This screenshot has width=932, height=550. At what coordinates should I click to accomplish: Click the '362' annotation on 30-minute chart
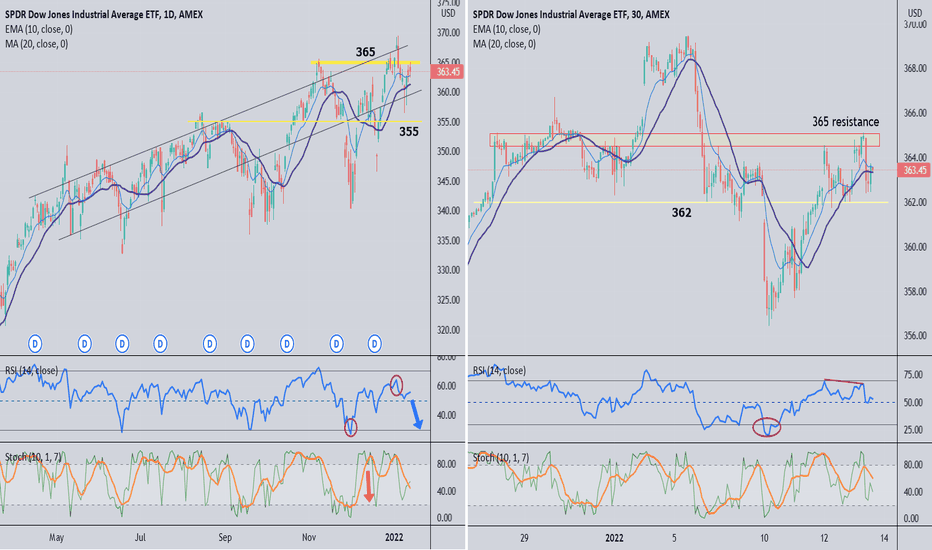[x=681, y=213]
